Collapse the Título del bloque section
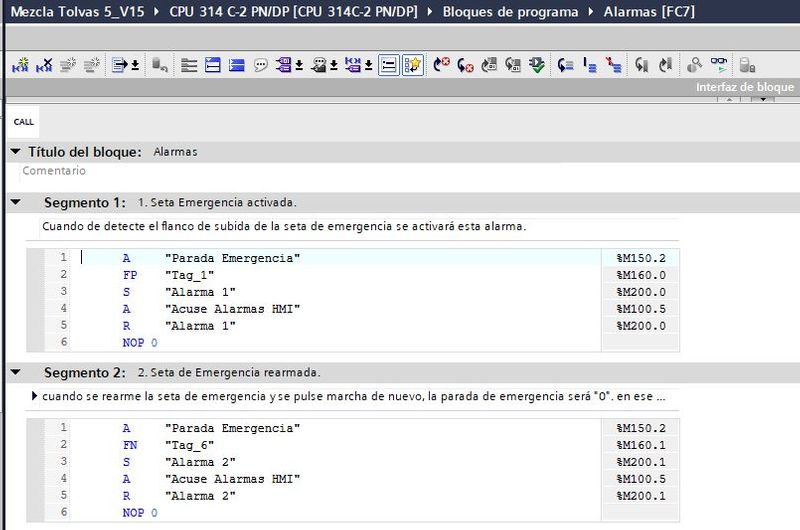Viewport: 800px width, 530px height. (x=14, y=152)
